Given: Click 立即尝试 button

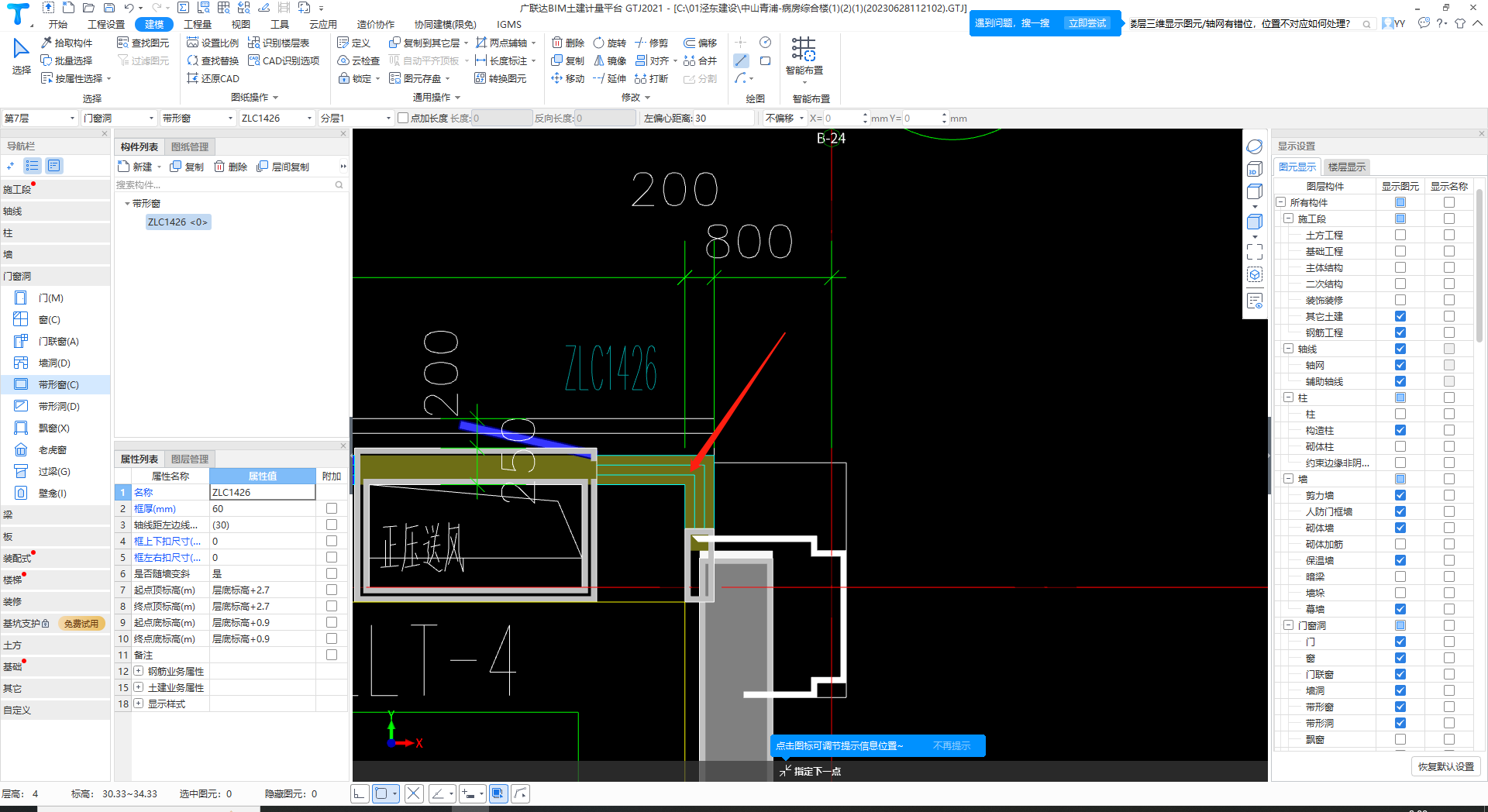Looking at the screenshot, I should tap(1087, 23).
